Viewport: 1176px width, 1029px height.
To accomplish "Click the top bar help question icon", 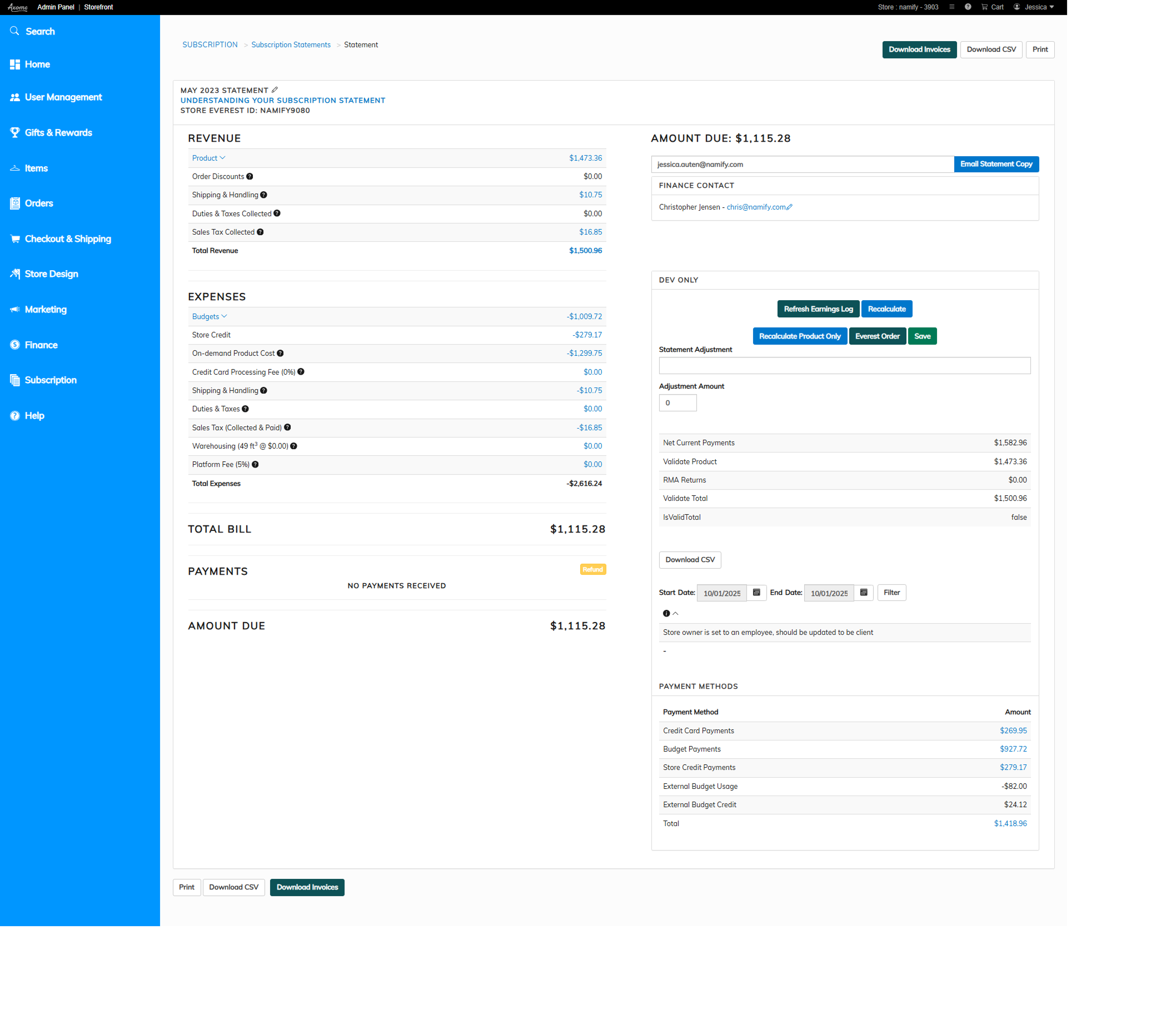I will [968, 7].
